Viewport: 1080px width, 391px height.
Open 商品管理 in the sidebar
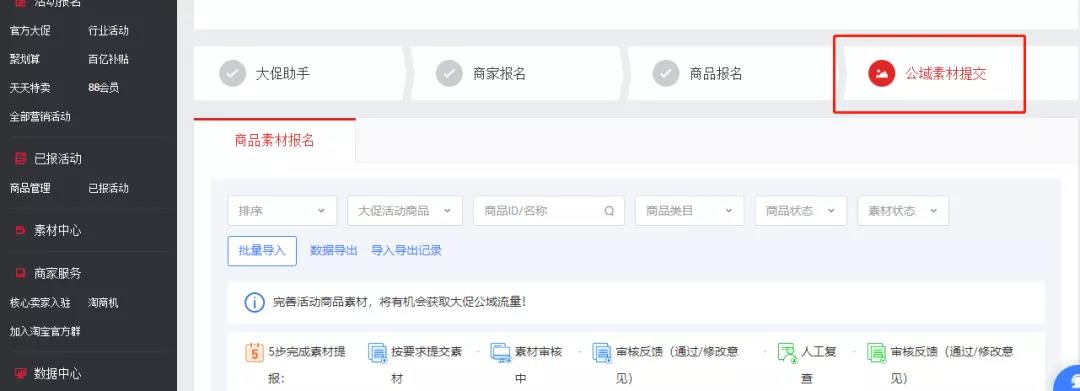pos(30,188)
